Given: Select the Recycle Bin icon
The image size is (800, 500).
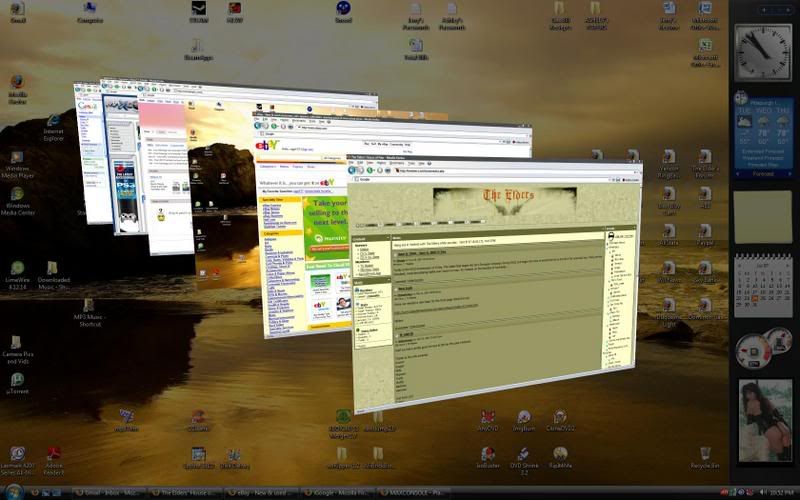Looking at the screenshot, I should pos(705,458).
